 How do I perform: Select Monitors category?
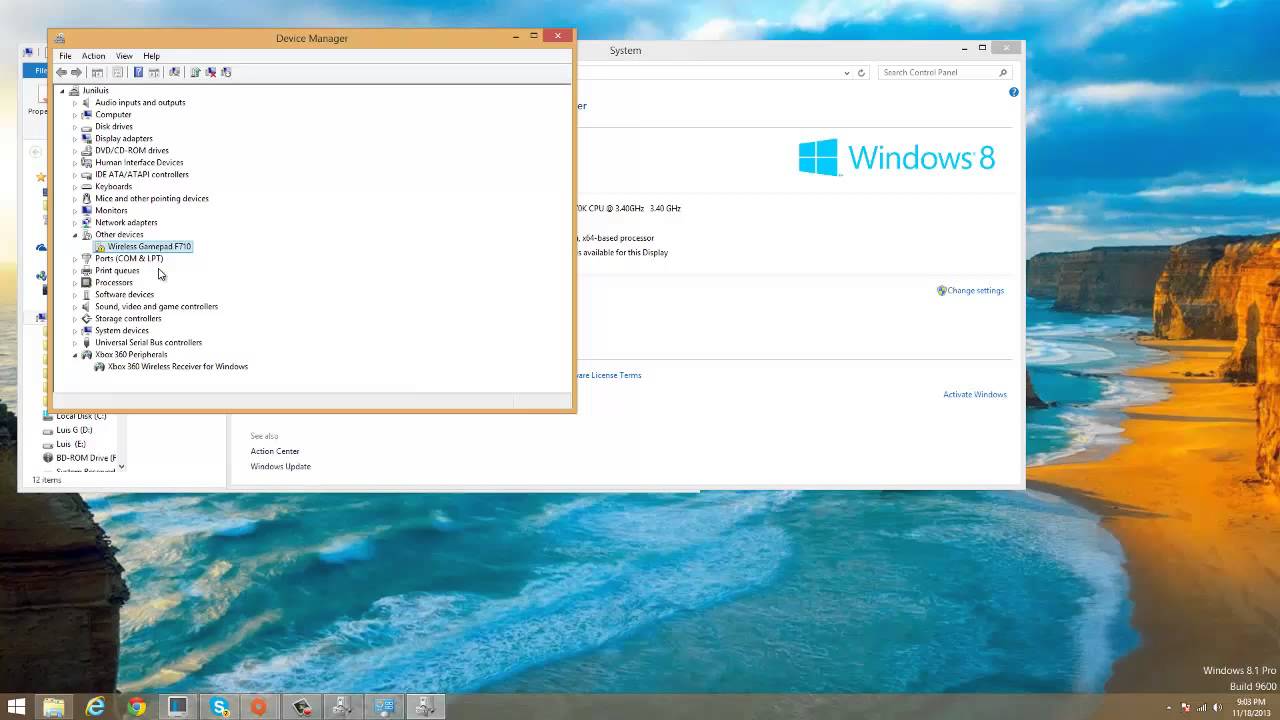[111, 210]
